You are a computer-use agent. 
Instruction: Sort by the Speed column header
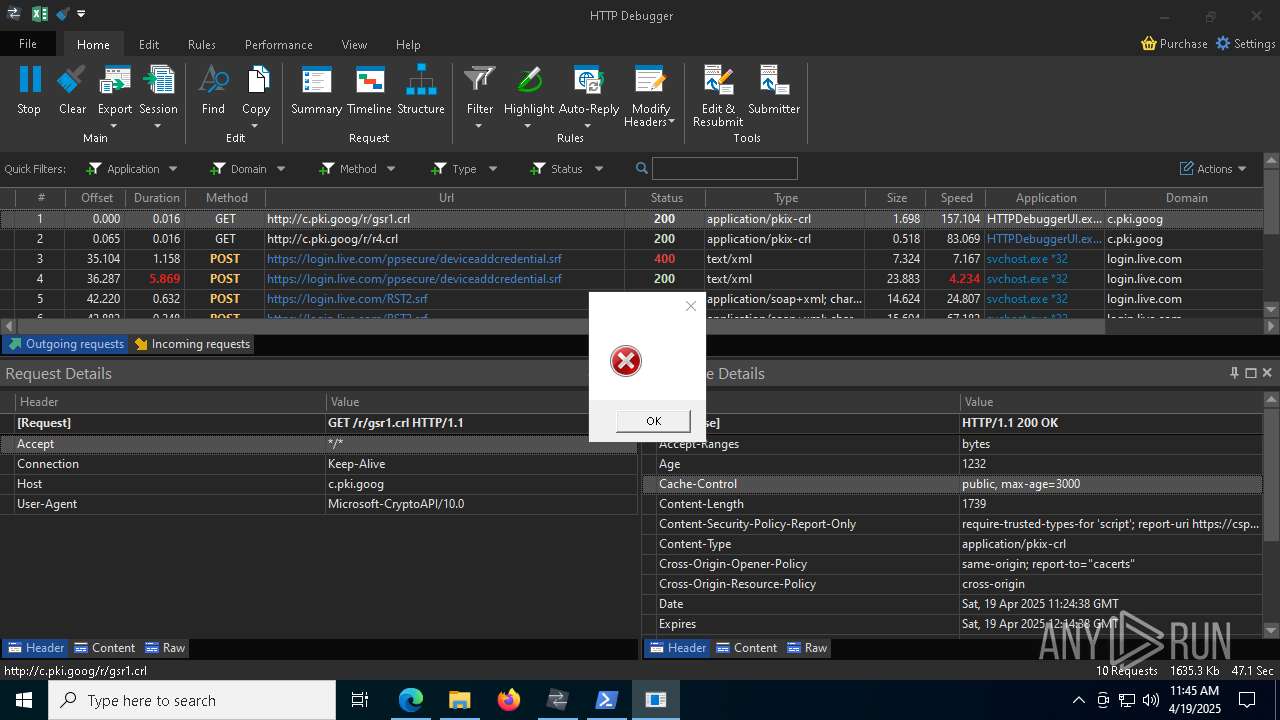956,198
